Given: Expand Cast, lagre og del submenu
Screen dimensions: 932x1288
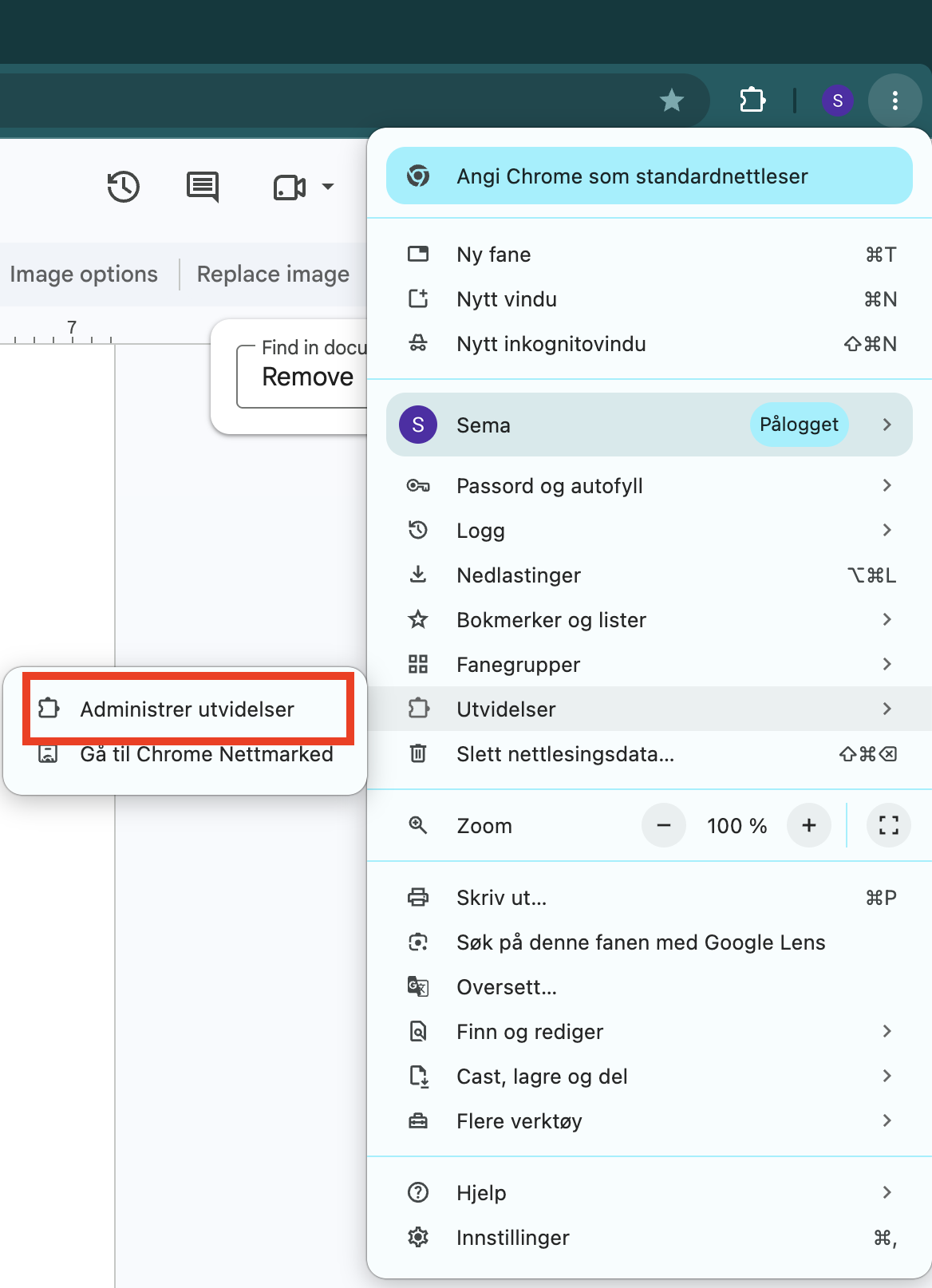Looking at the screenshot, I should tap(650, 1077).
